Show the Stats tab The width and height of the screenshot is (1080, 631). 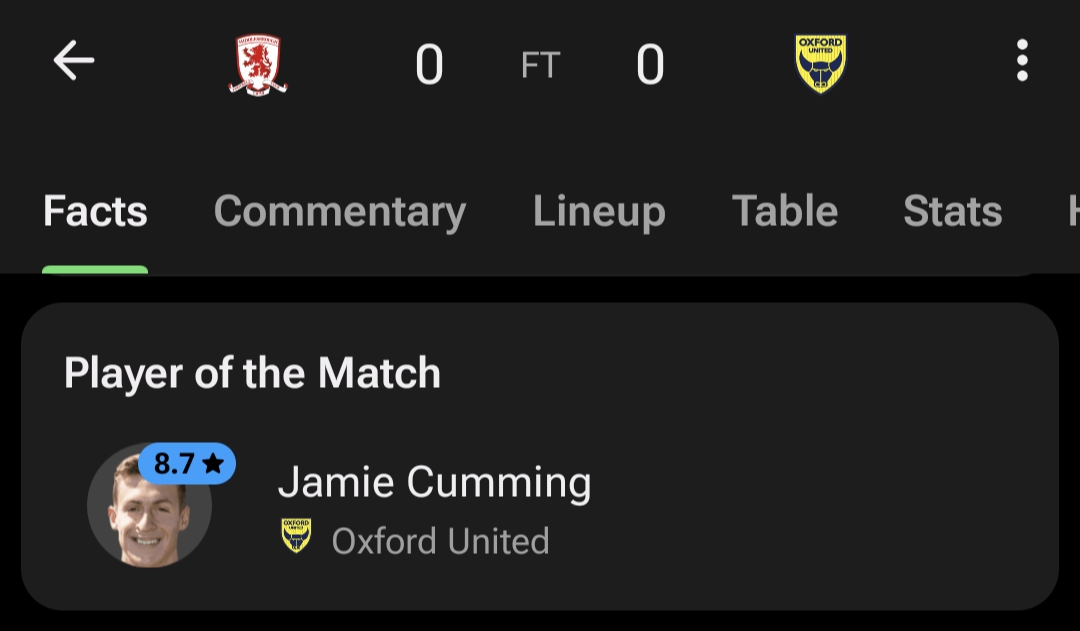tap(952, 212)
